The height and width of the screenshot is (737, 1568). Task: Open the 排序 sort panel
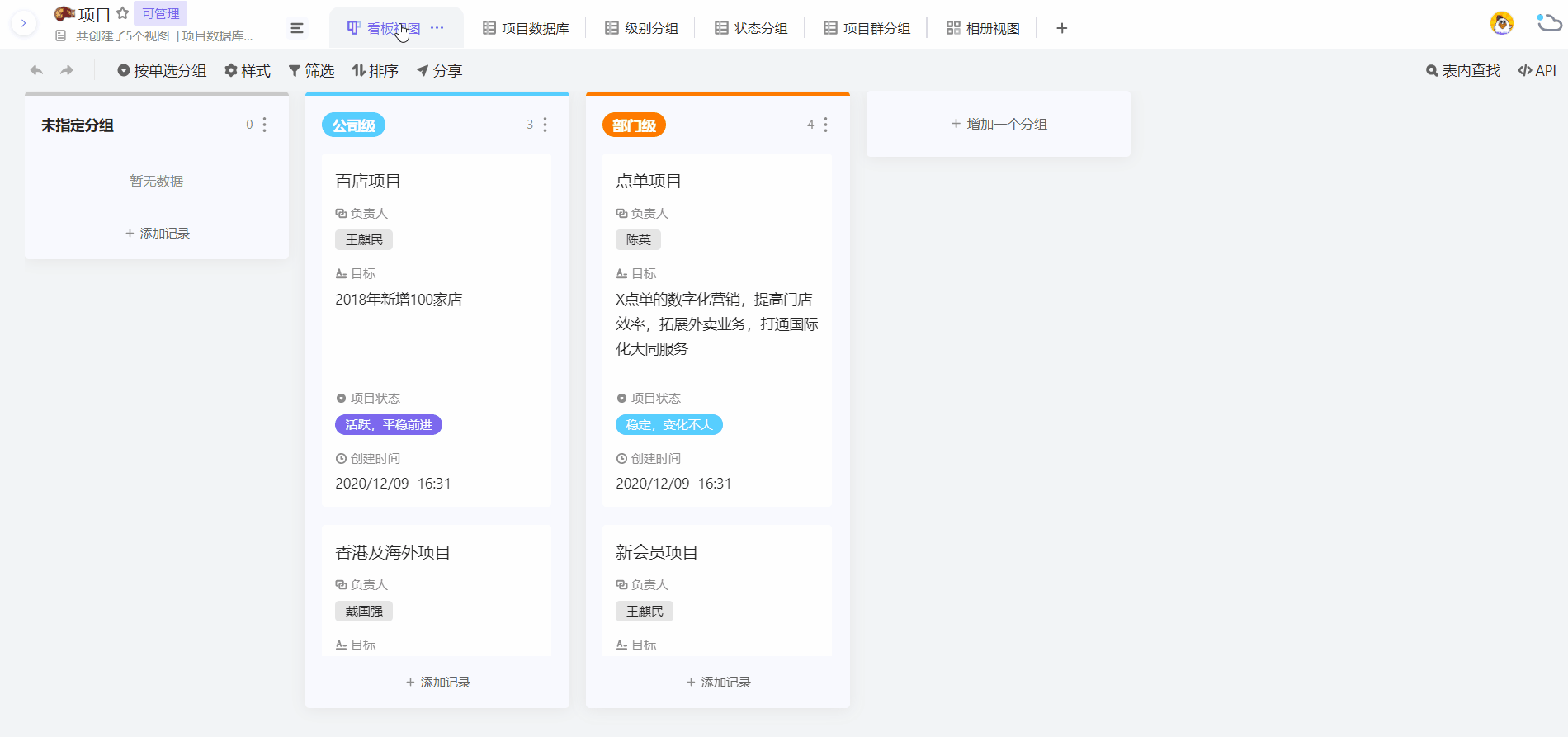click(x=375, y=71)
